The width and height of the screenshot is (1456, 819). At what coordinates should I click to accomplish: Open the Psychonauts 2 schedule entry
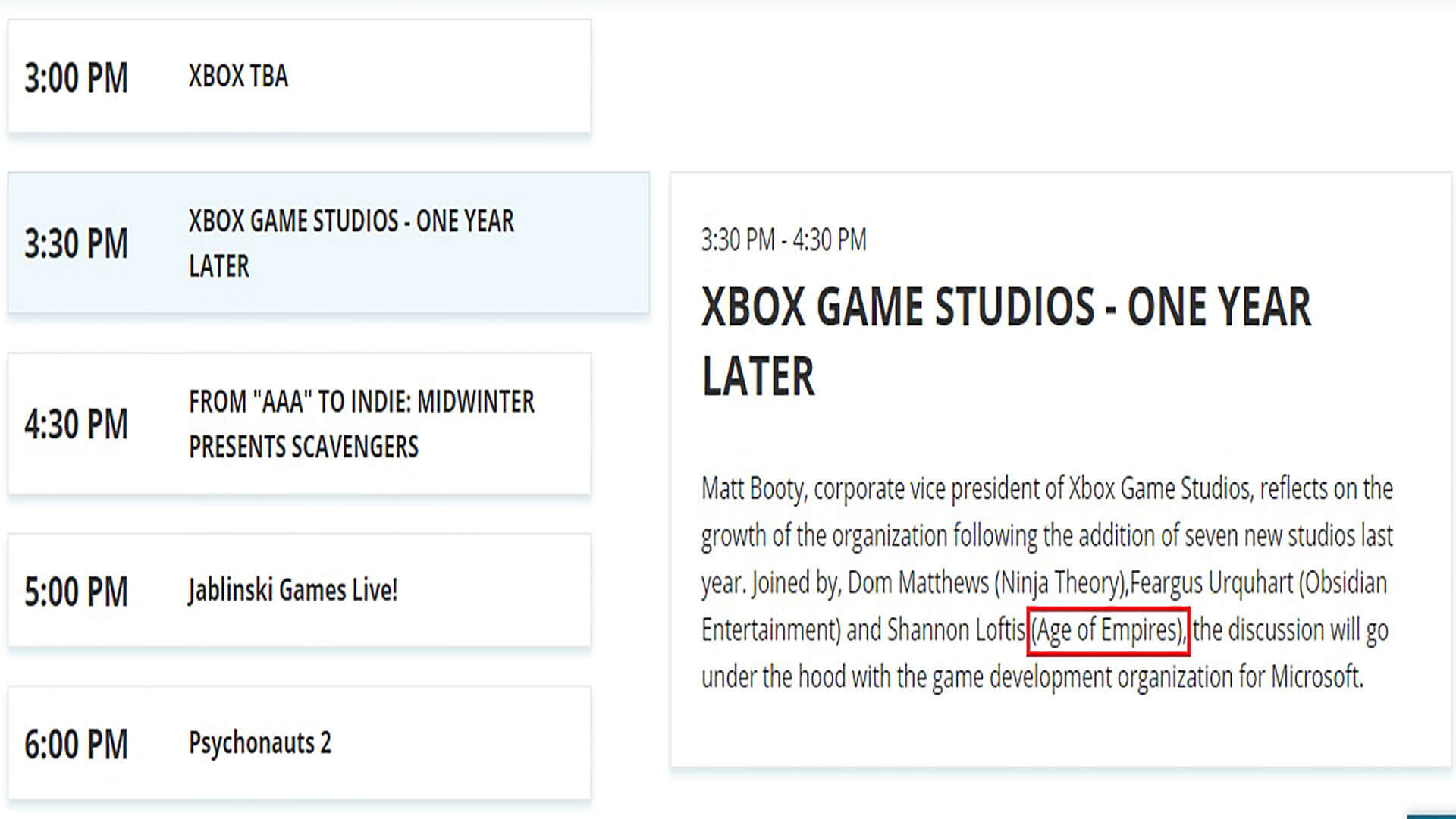pyautogui.click(x=299, y=743)
